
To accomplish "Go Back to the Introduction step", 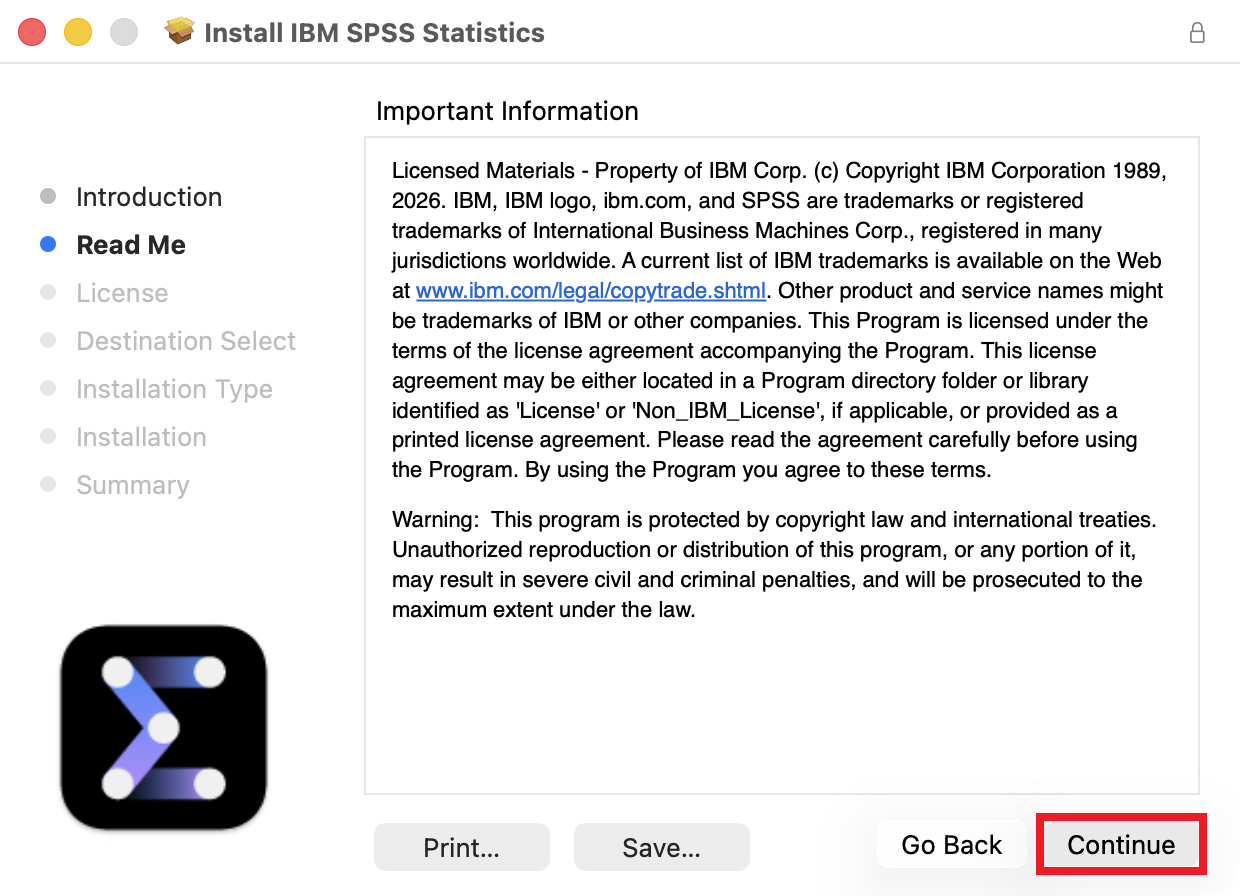I will (x=951, y=845).
